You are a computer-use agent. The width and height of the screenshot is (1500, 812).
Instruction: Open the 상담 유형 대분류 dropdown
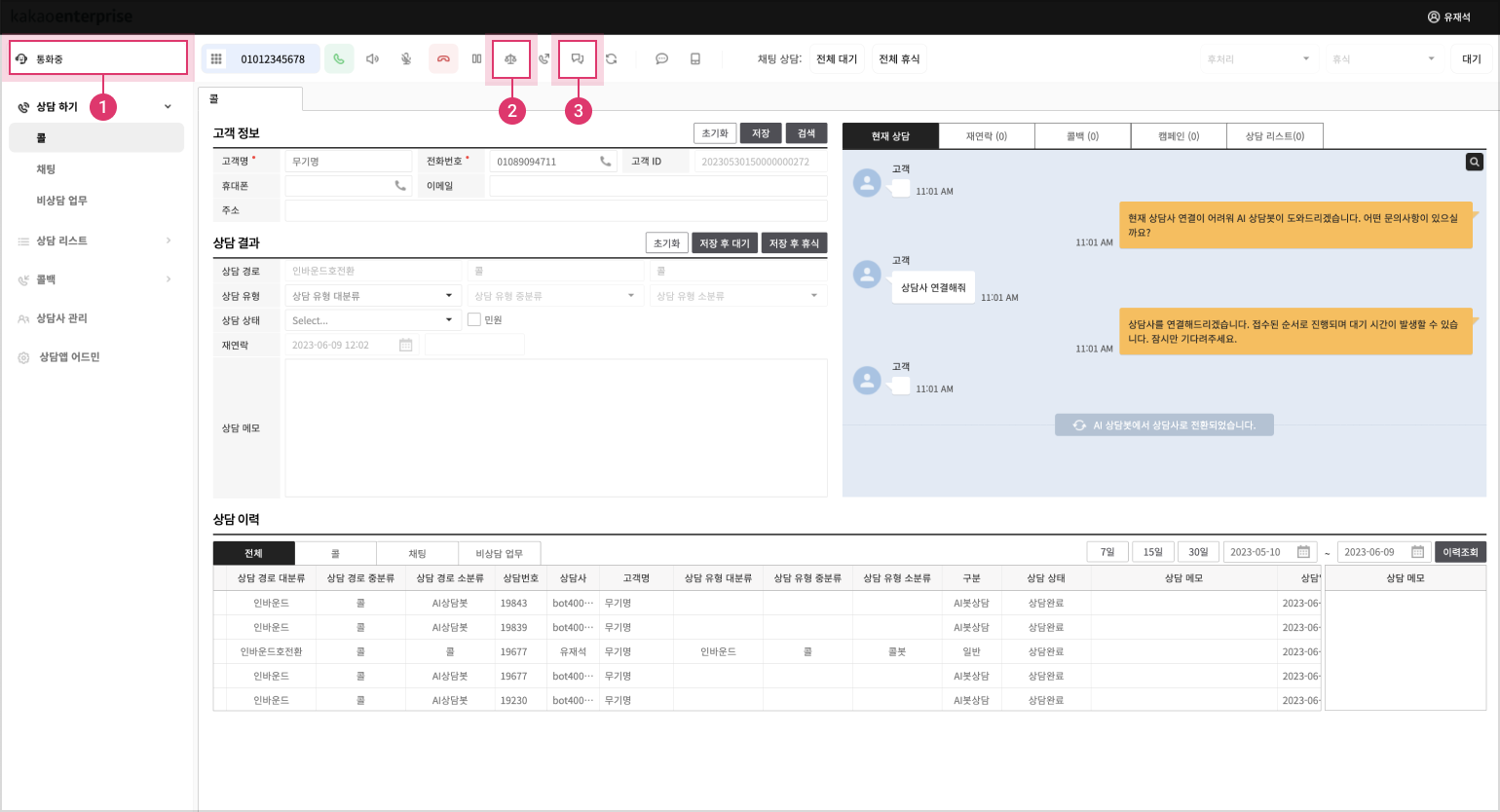[373, 296]
